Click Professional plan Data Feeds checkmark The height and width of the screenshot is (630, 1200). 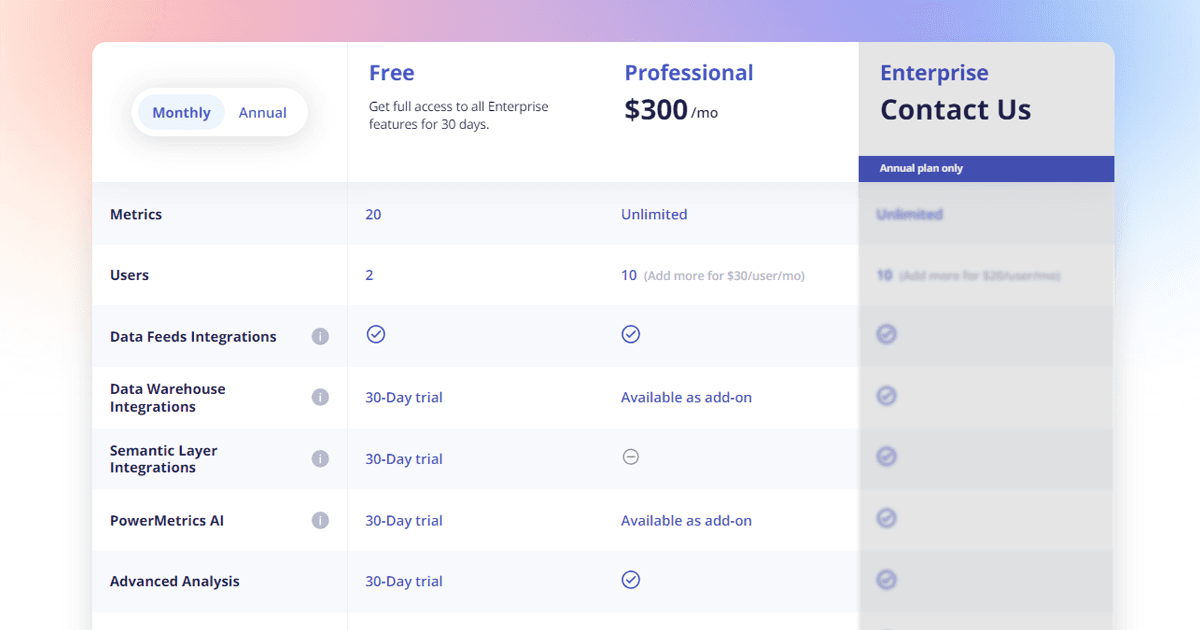coord(631,334)
